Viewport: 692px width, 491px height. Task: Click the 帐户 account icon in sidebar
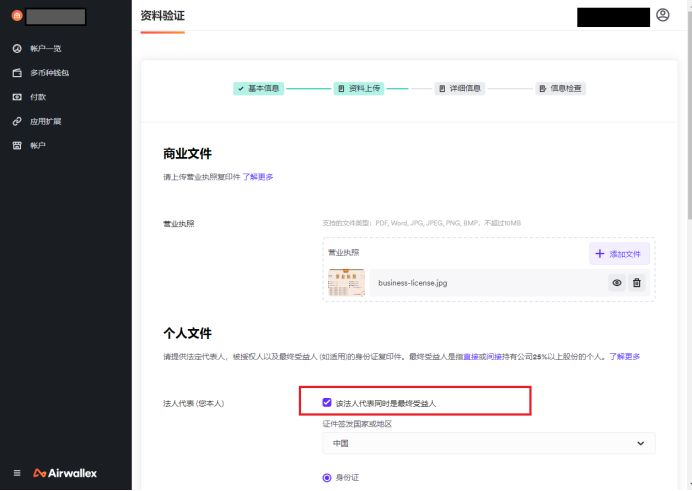tap(17, 146)
